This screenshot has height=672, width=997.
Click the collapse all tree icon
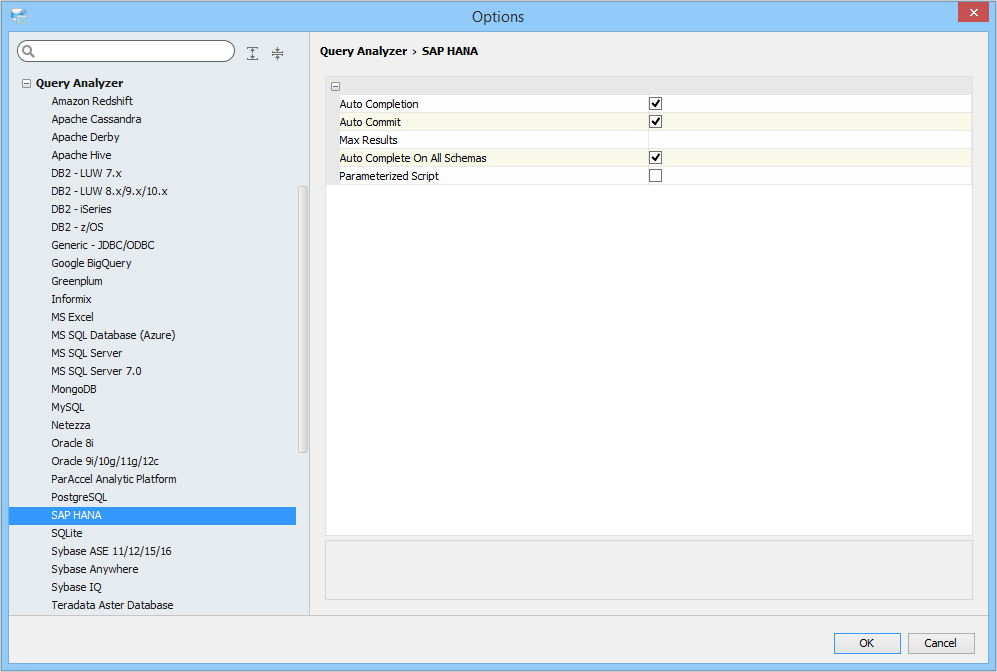coord(277,53)
